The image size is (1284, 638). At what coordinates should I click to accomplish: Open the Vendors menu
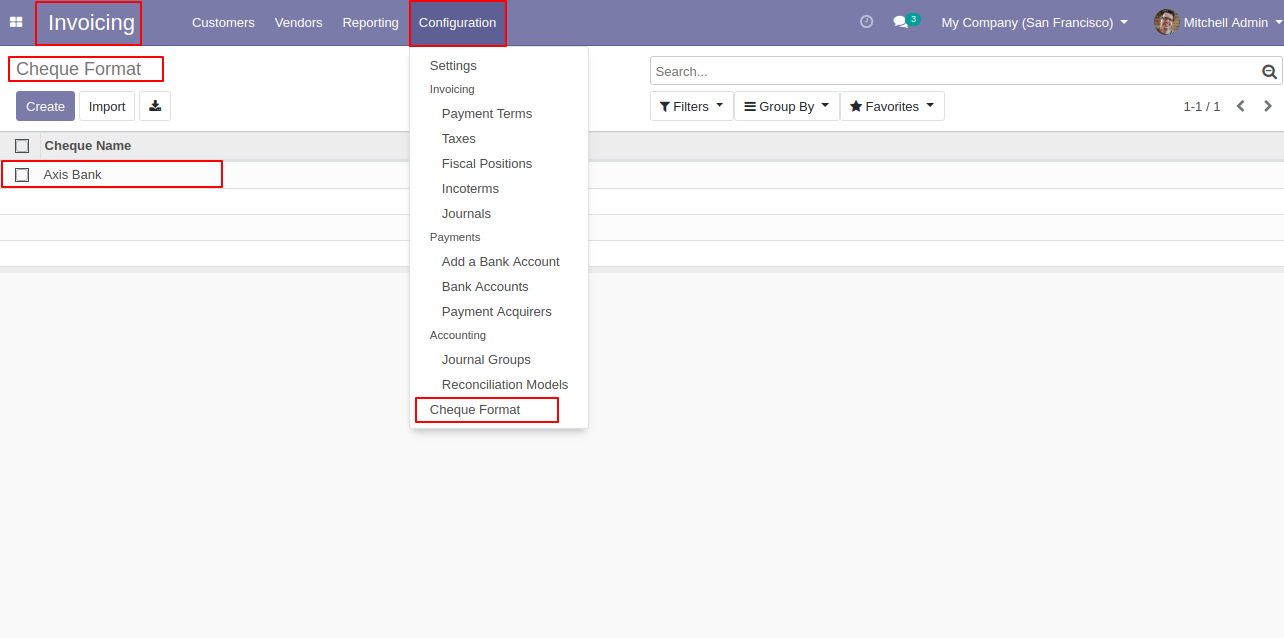(x=299, y=22)
